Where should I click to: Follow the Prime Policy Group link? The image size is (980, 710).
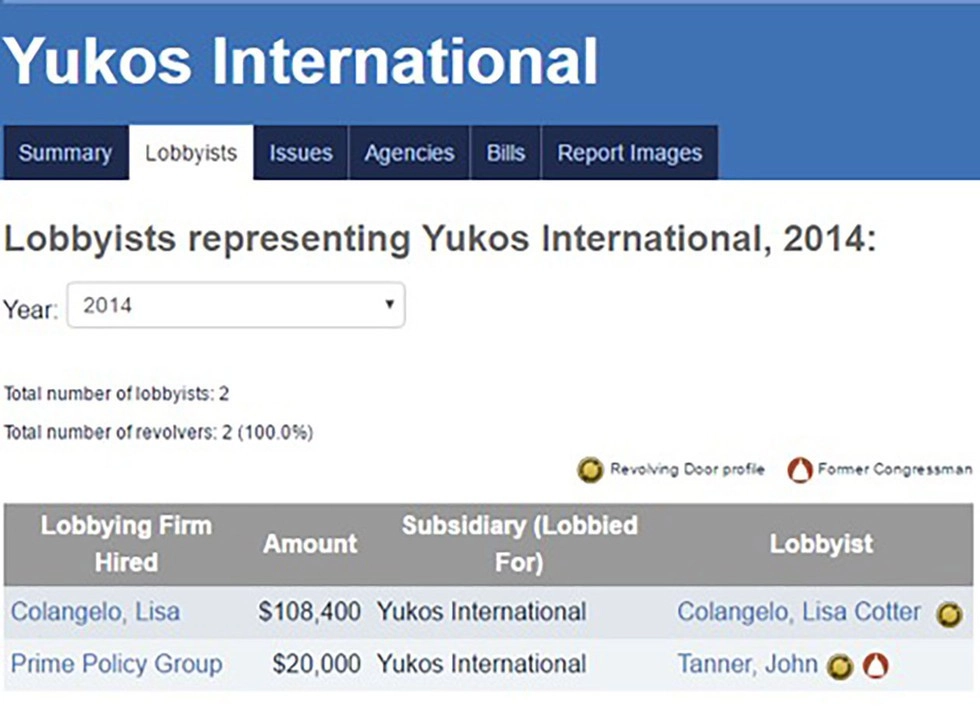pyautogui.click(x=117, y=664)
